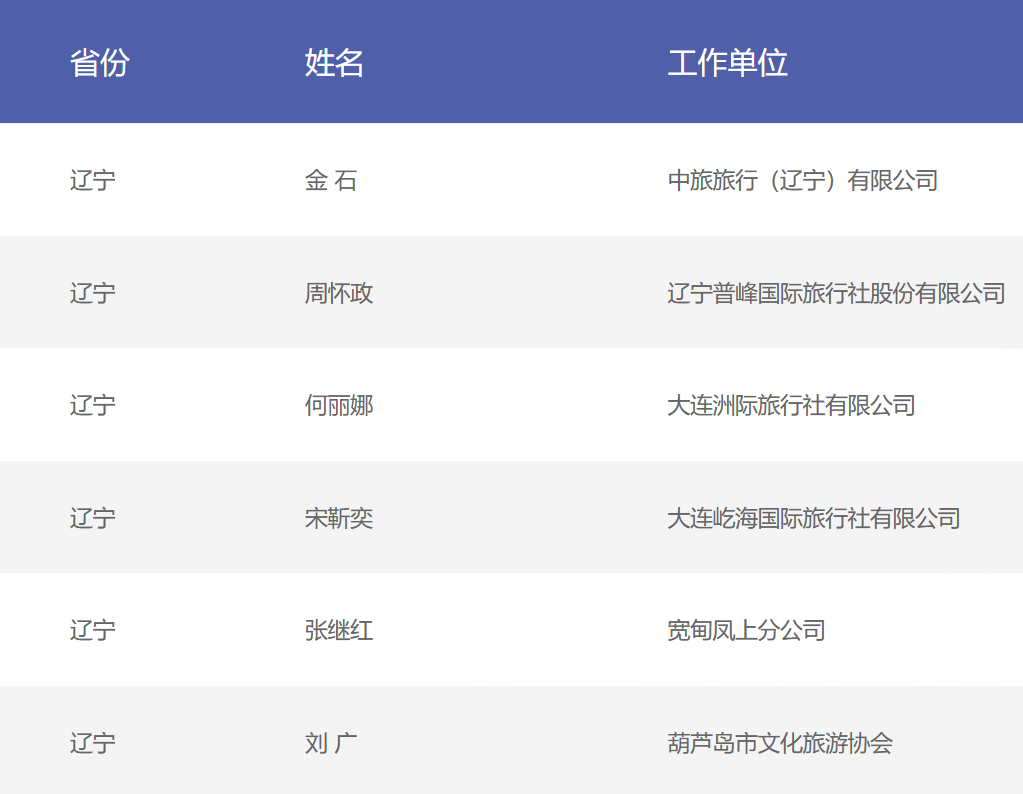Select the name 金 石

(x=331, y=180)
